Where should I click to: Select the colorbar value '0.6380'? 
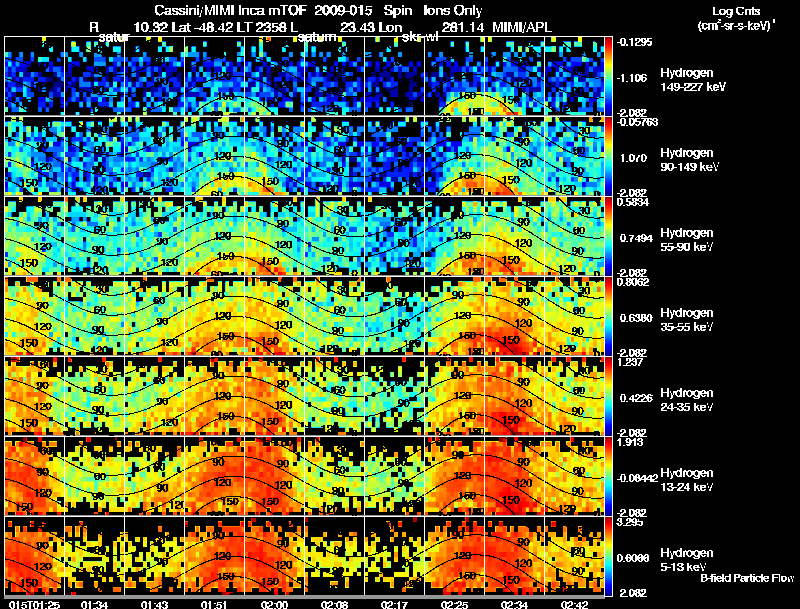[x=636, y=318]
